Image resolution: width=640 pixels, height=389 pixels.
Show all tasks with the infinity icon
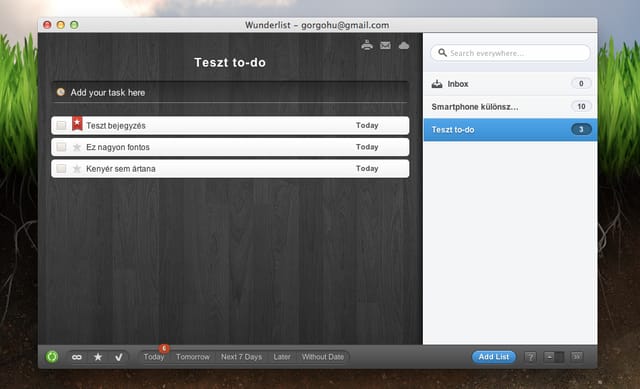(x=77, y=357)
